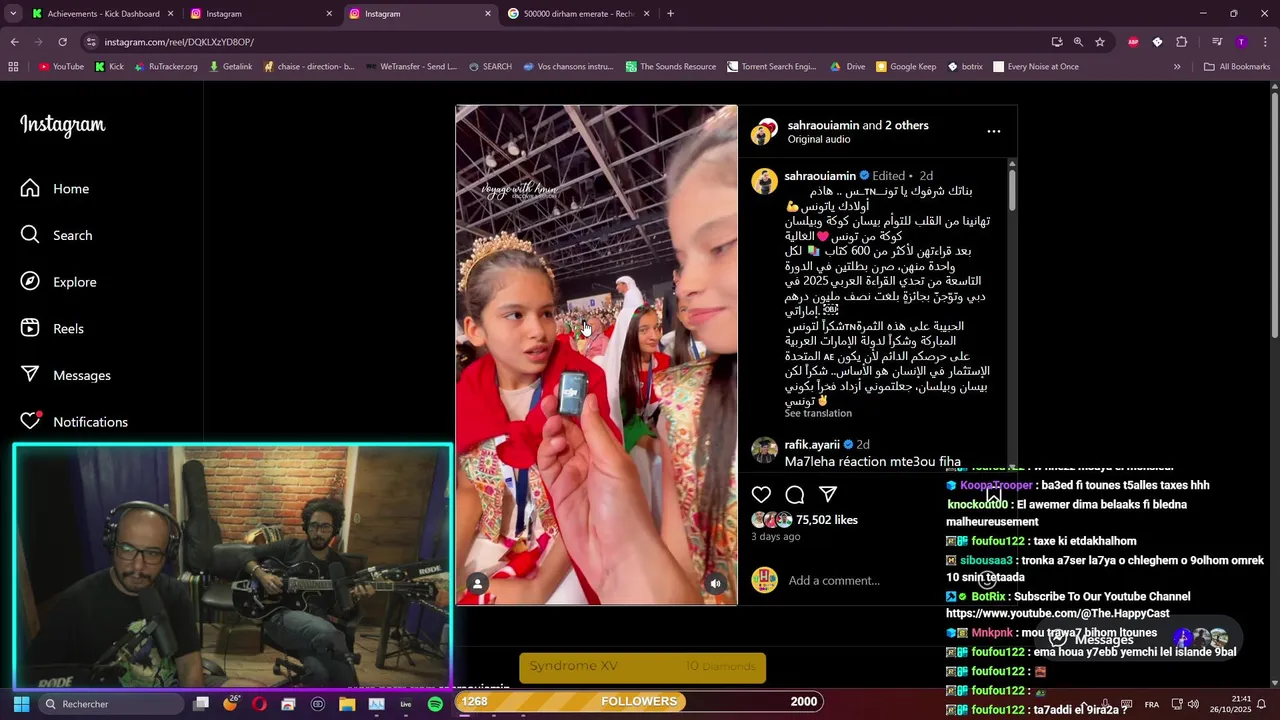The image size is (1280, 720).
Task: Open the Getalink bookmark
Action: pyautogui.click(x=229, y=67)
